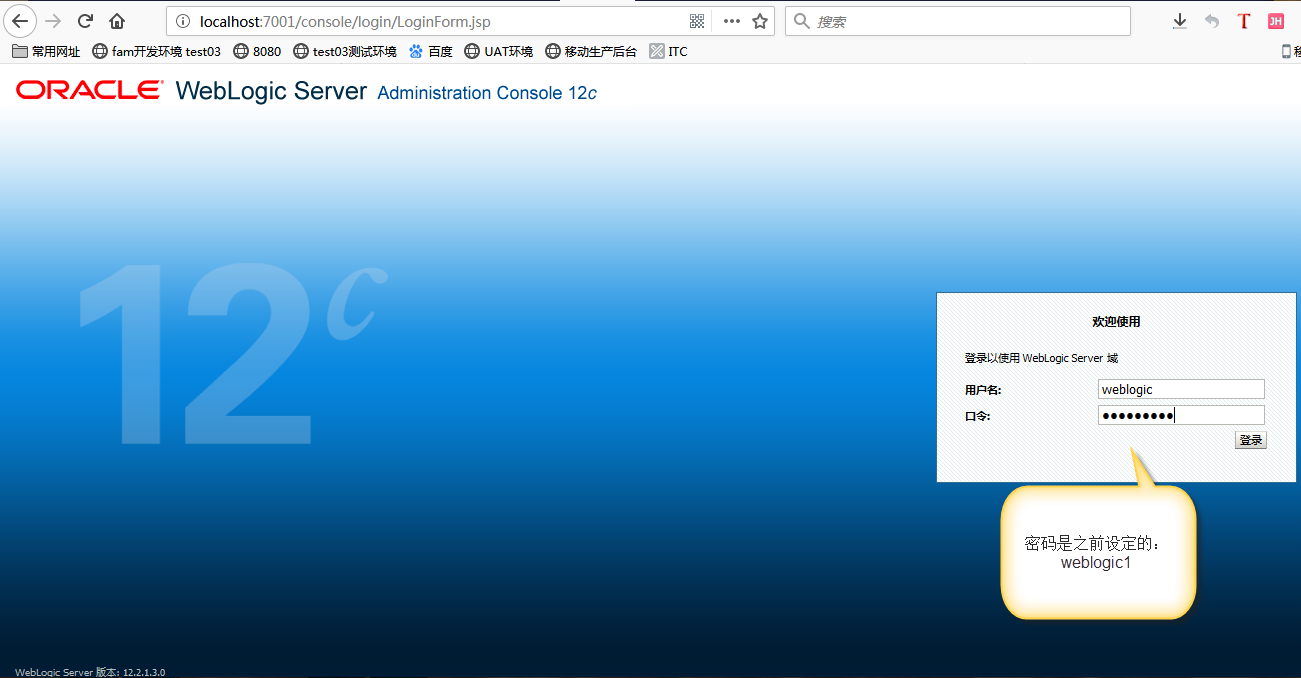Open the 移动生产后台 bookmark

591,51
